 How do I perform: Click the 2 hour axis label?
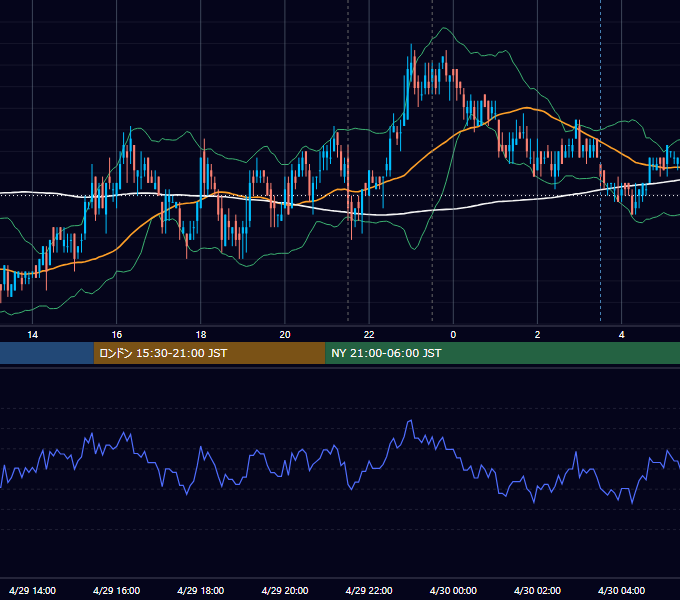(x=537, y=335)
